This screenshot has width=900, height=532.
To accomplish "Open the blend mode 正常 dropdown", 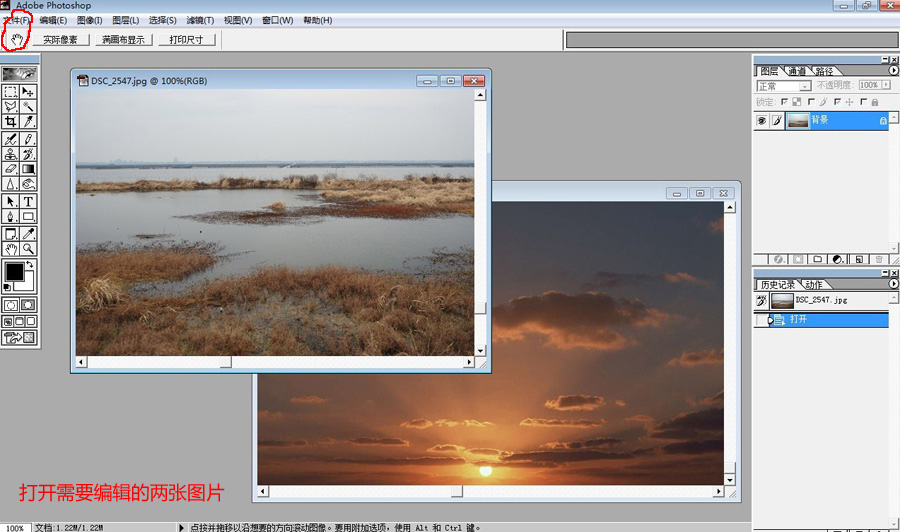I will coord(784,86).
